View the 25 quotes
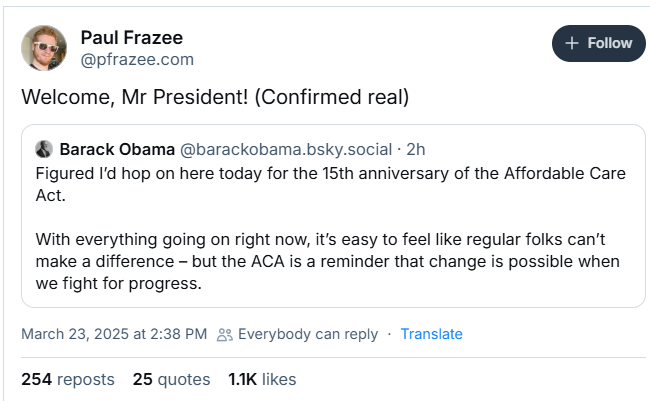650x401 pixels. pyautogui.click(x=171, y=379)
